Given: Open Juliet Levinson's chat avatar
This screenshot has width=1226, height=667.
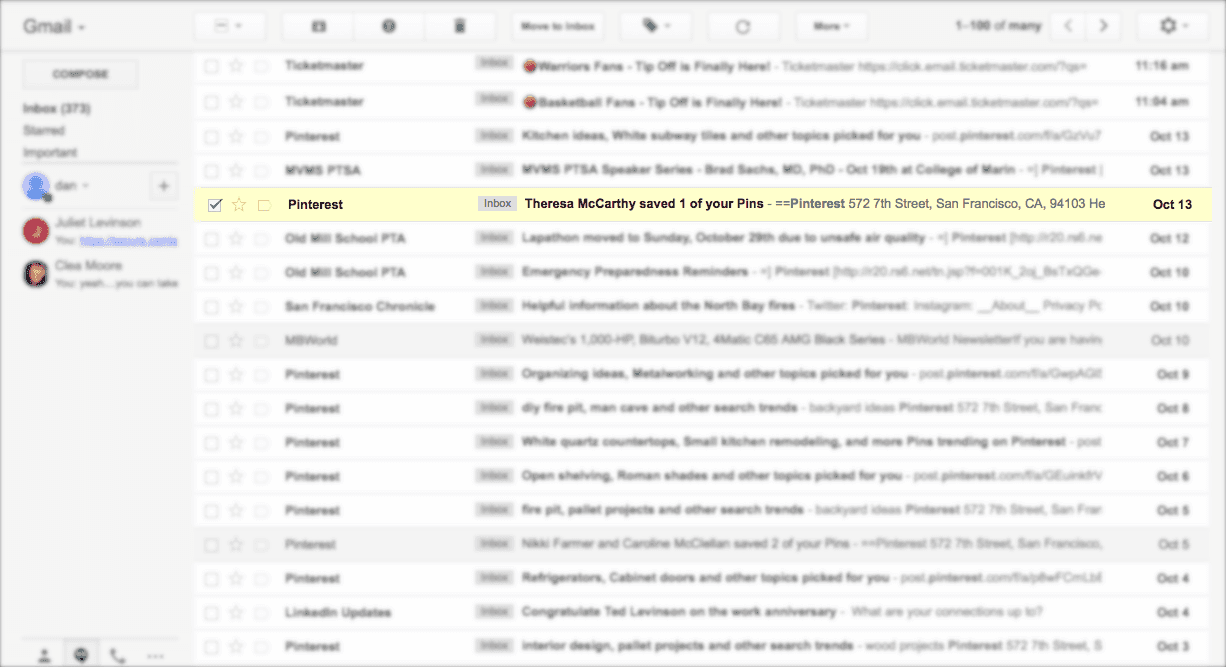Looking at the screenshot, I should (35, 231).
